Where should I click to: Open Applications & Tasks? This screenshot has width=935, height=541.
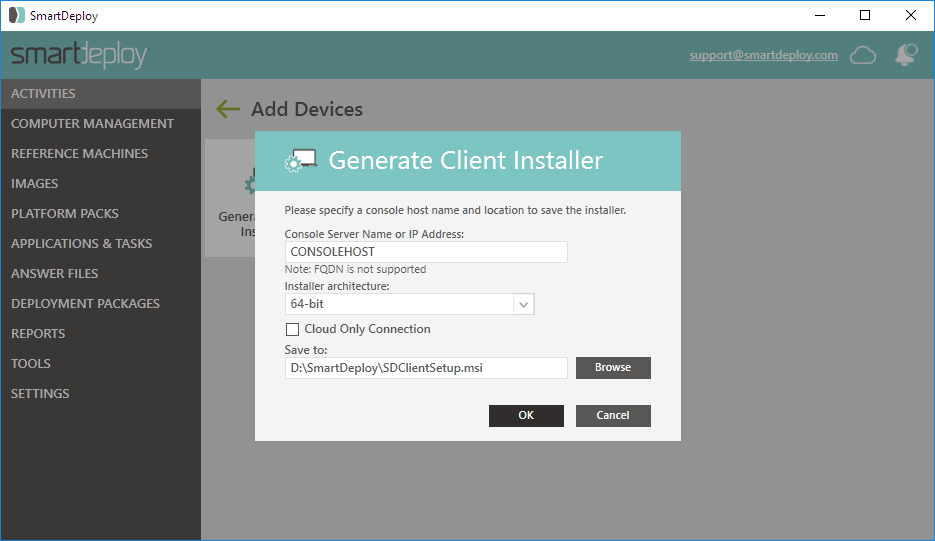[x=101, y=243]
